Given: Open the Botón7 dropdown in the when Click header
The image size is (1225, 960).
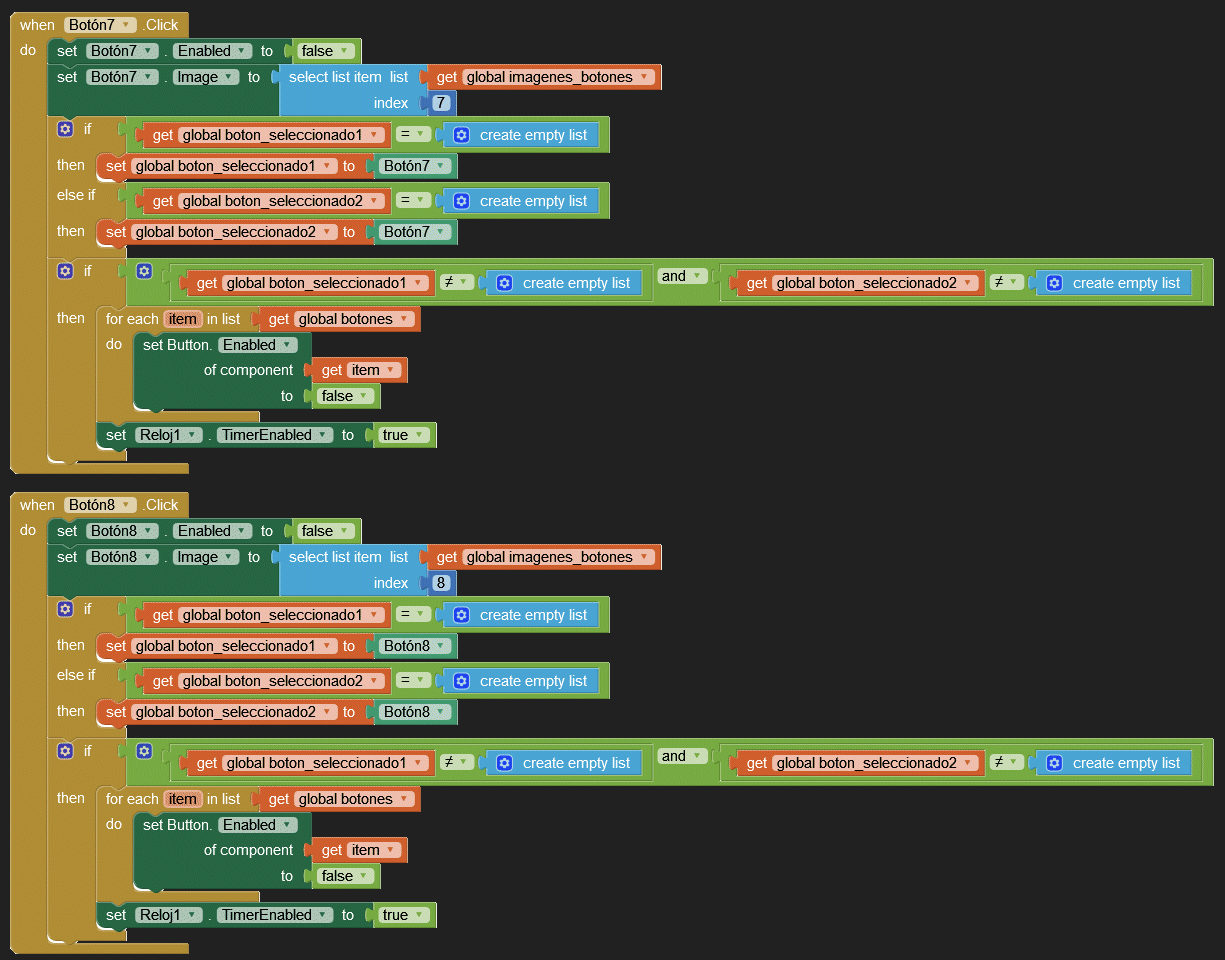Looking at the screenshot, I should [x=100, y=25].
